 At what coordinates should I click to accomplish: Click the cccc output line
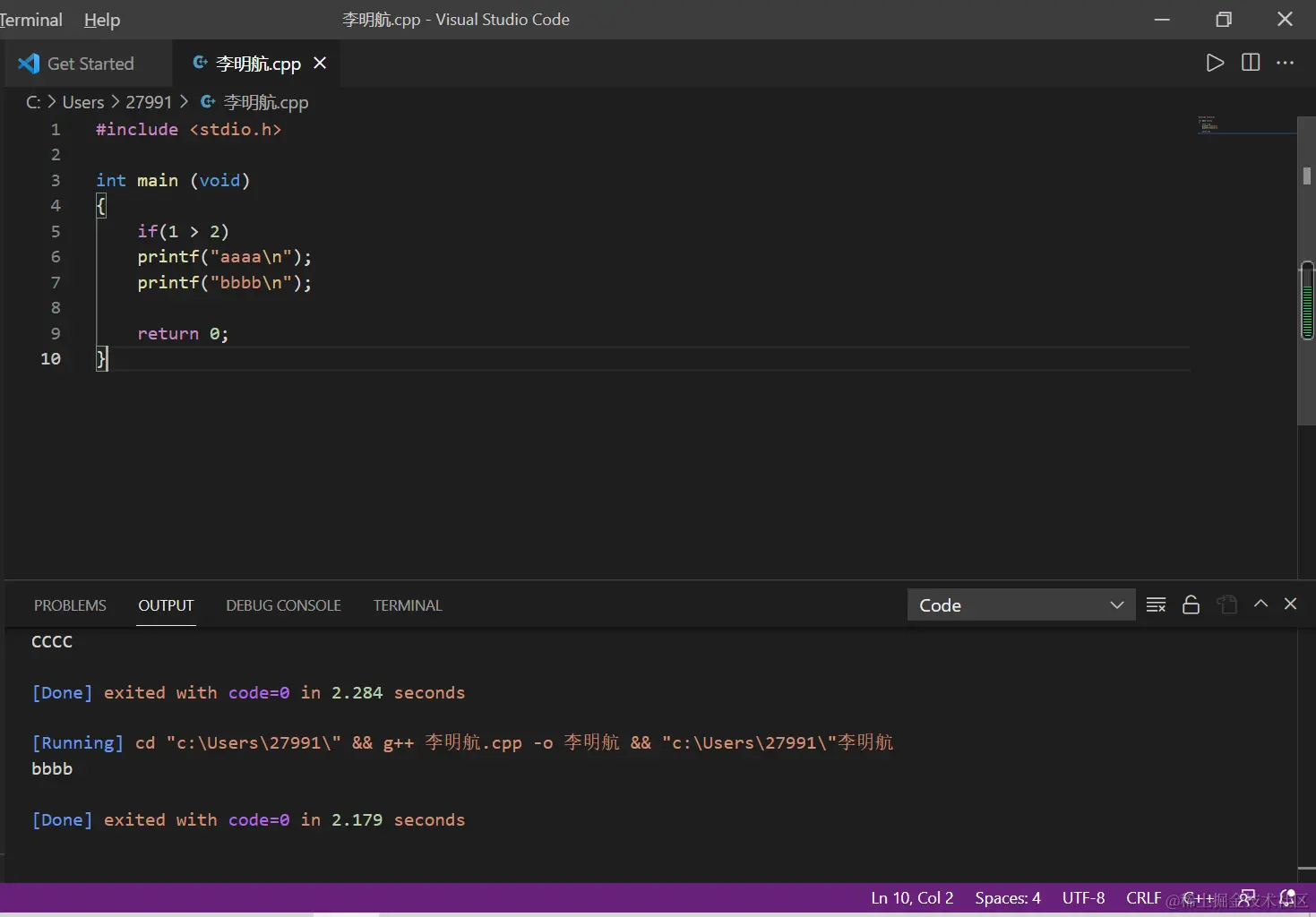coord(52,641)
